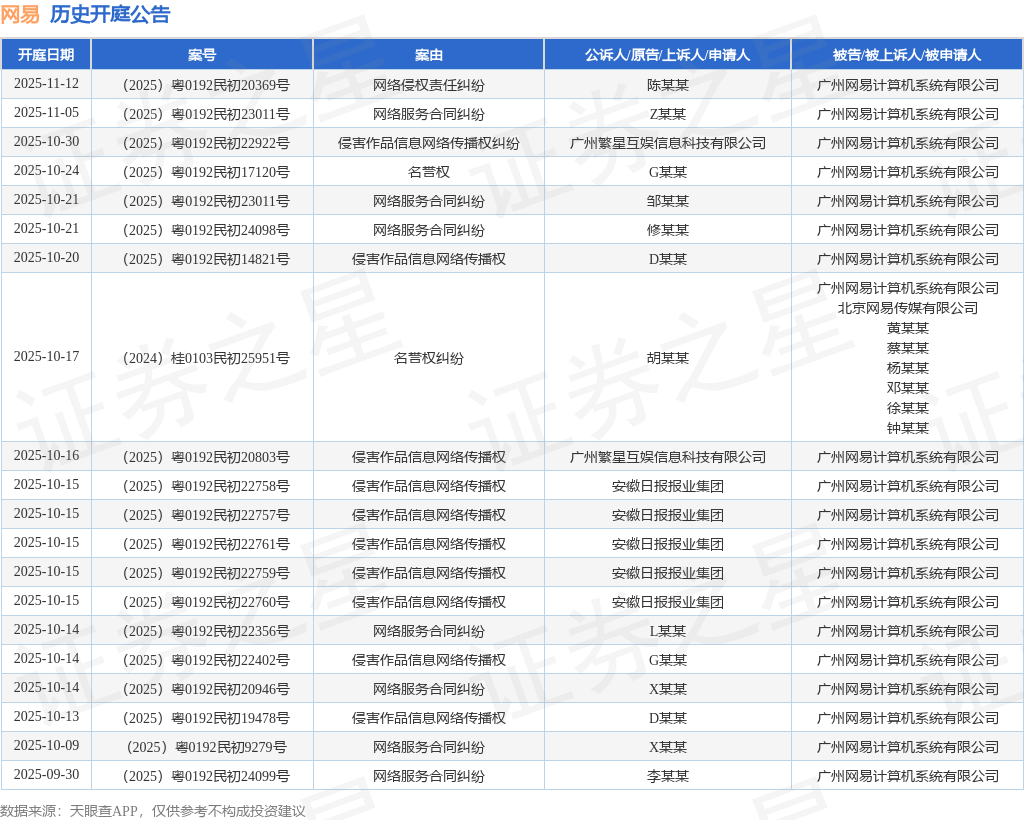Click plaintiff L某某
1024x820 pixels.
coord(667,631)
